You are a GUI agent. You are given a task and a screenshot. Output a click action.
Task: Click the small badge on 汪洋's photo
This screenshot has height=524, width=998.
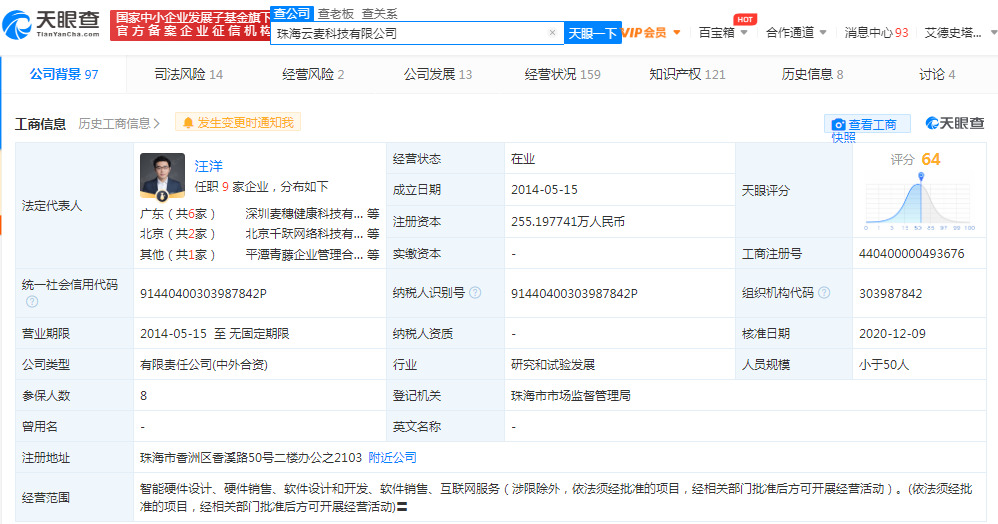coord(162,196)
